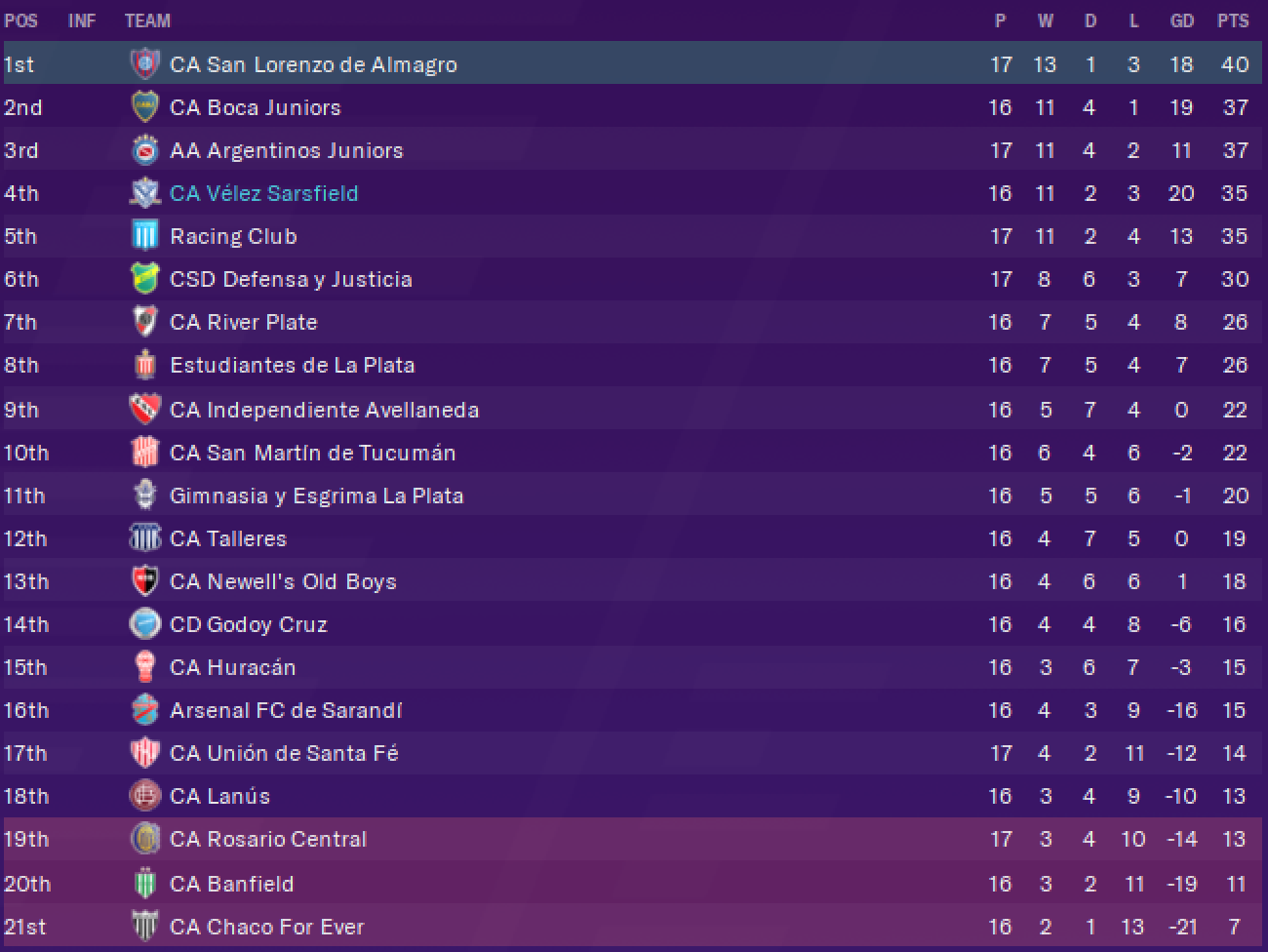Click the Racing Club striped crest icon
Viewport: 1268px width, 952px height.
click(x=144, y=236)
